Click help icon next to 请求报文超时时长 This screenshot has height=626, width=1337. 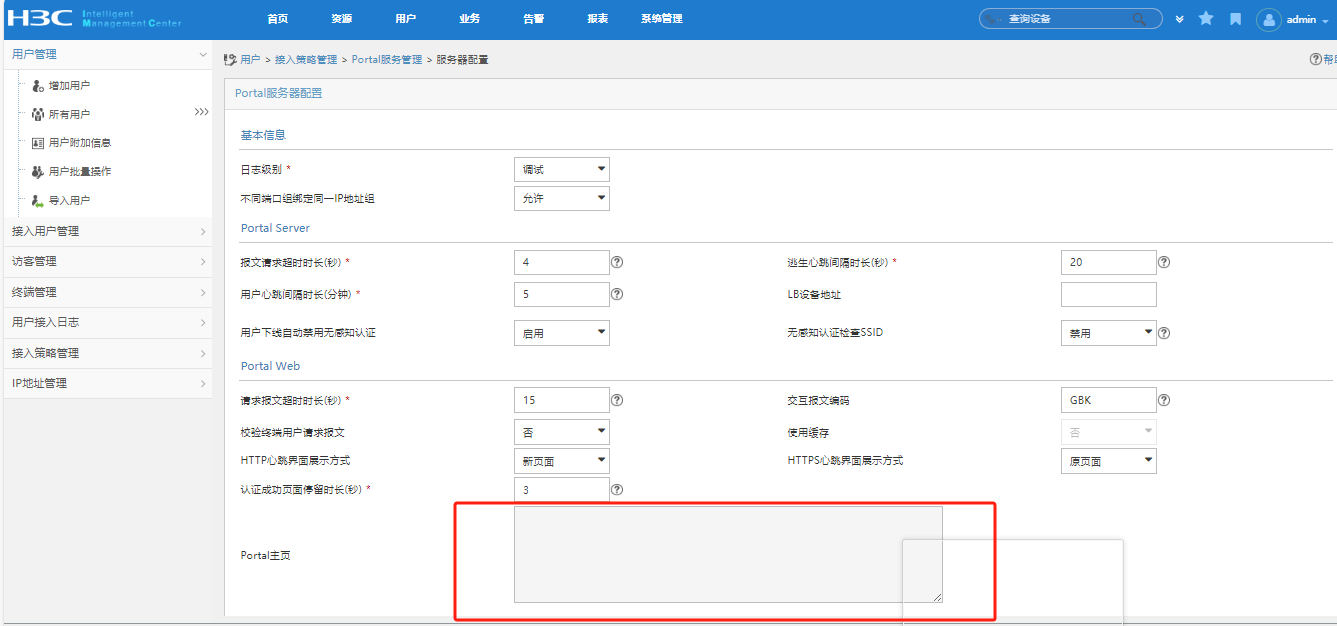[x=617, y=400]
